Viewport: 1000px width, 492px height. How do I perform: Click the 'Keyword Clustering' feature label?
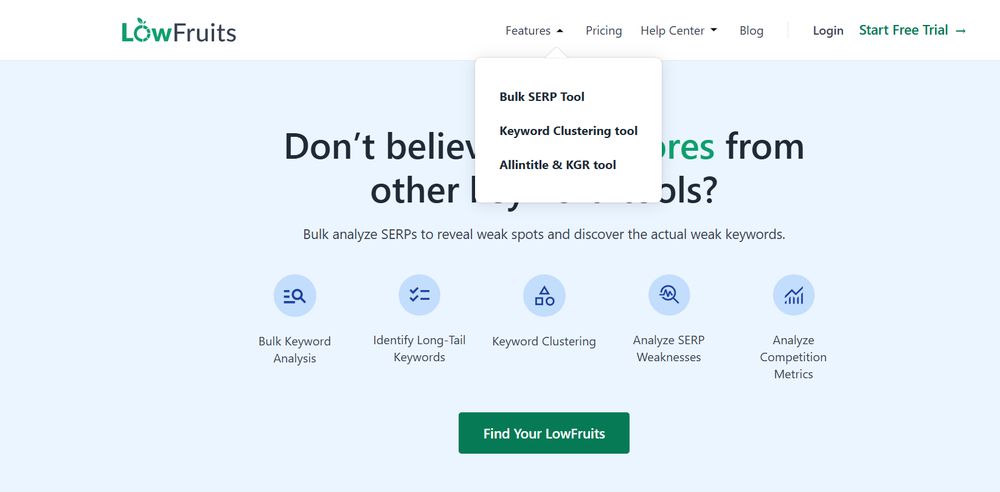tap(544, 341)
